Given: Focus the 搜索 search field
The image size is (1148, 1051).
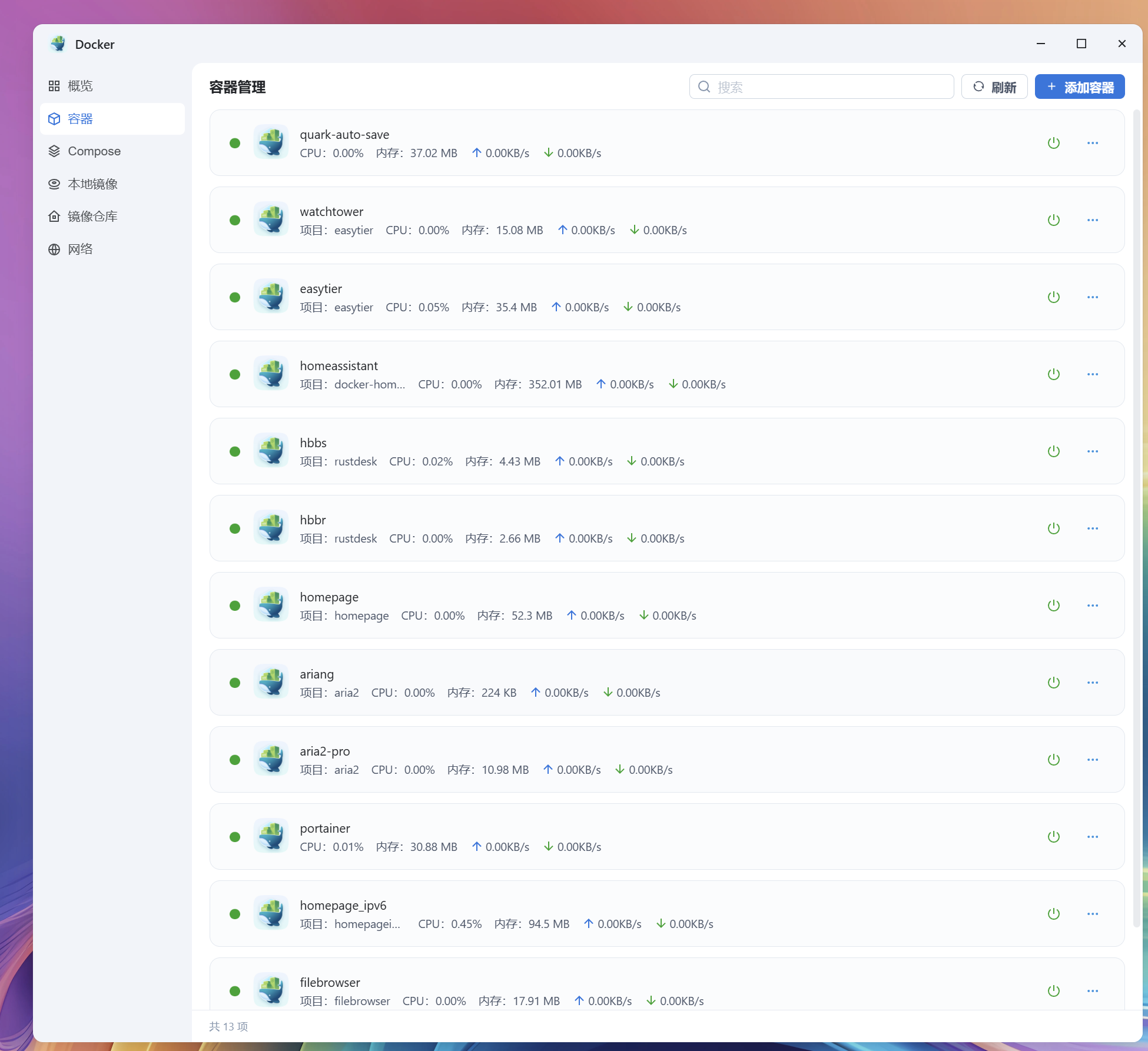Looking at the screenshot, I should [821, 87].
